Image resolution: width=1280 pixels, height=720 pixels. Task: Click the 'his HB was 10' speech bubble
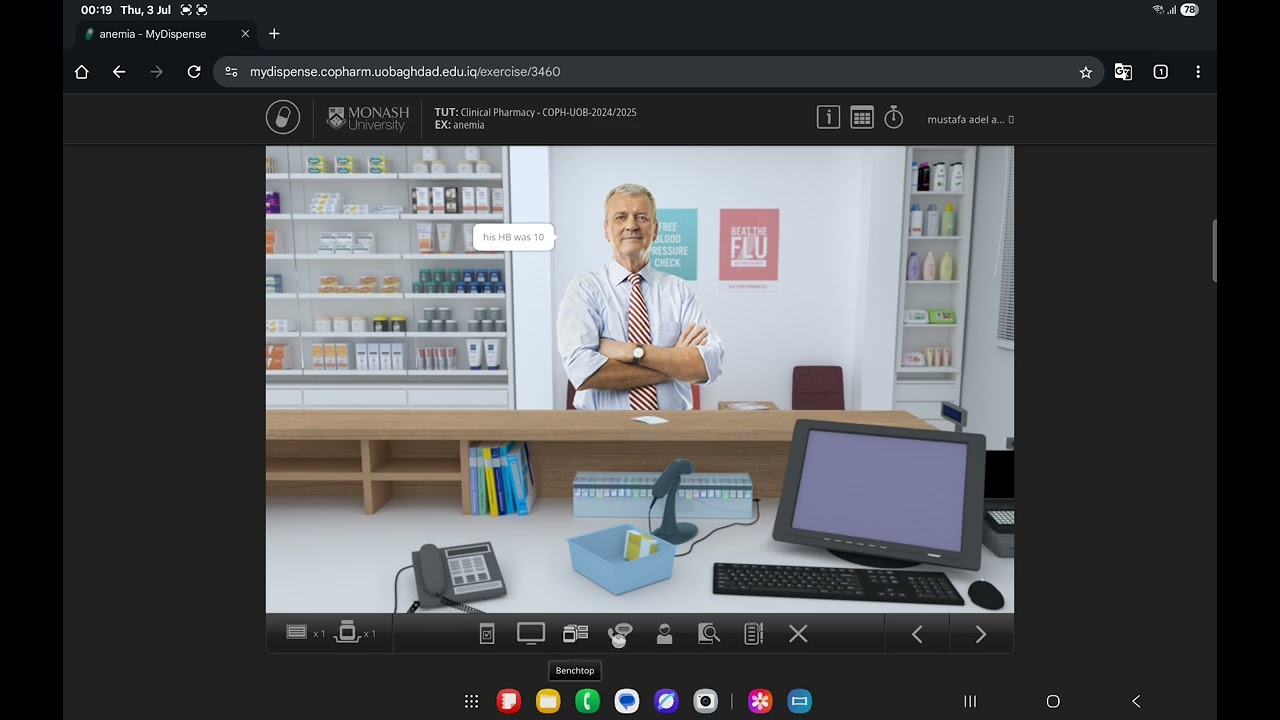click(x=513, y=237)
